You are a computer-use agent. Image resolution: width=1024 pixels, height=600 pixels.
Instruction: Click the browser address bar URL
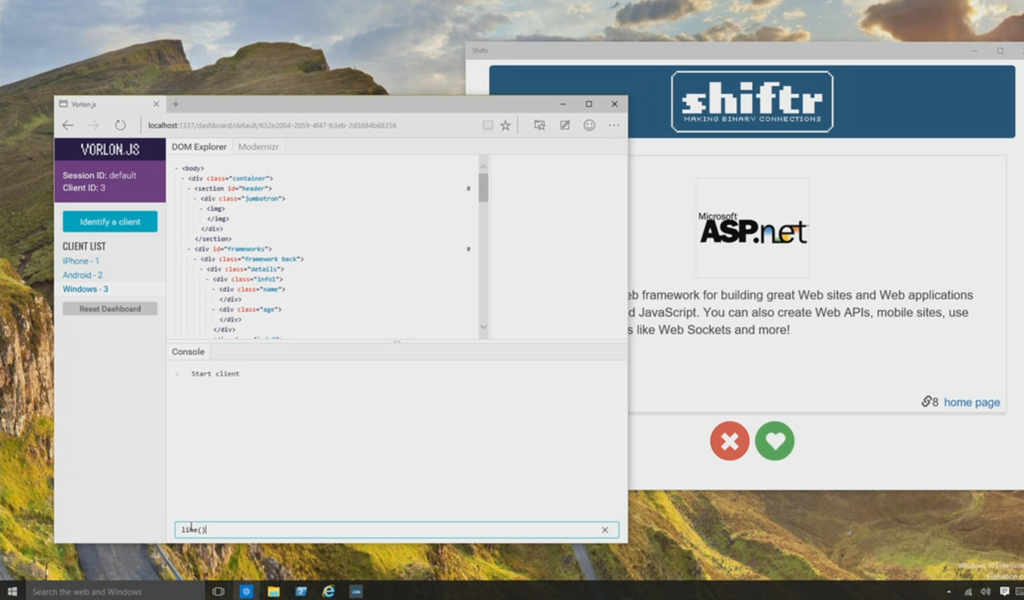tap(272, 125)
